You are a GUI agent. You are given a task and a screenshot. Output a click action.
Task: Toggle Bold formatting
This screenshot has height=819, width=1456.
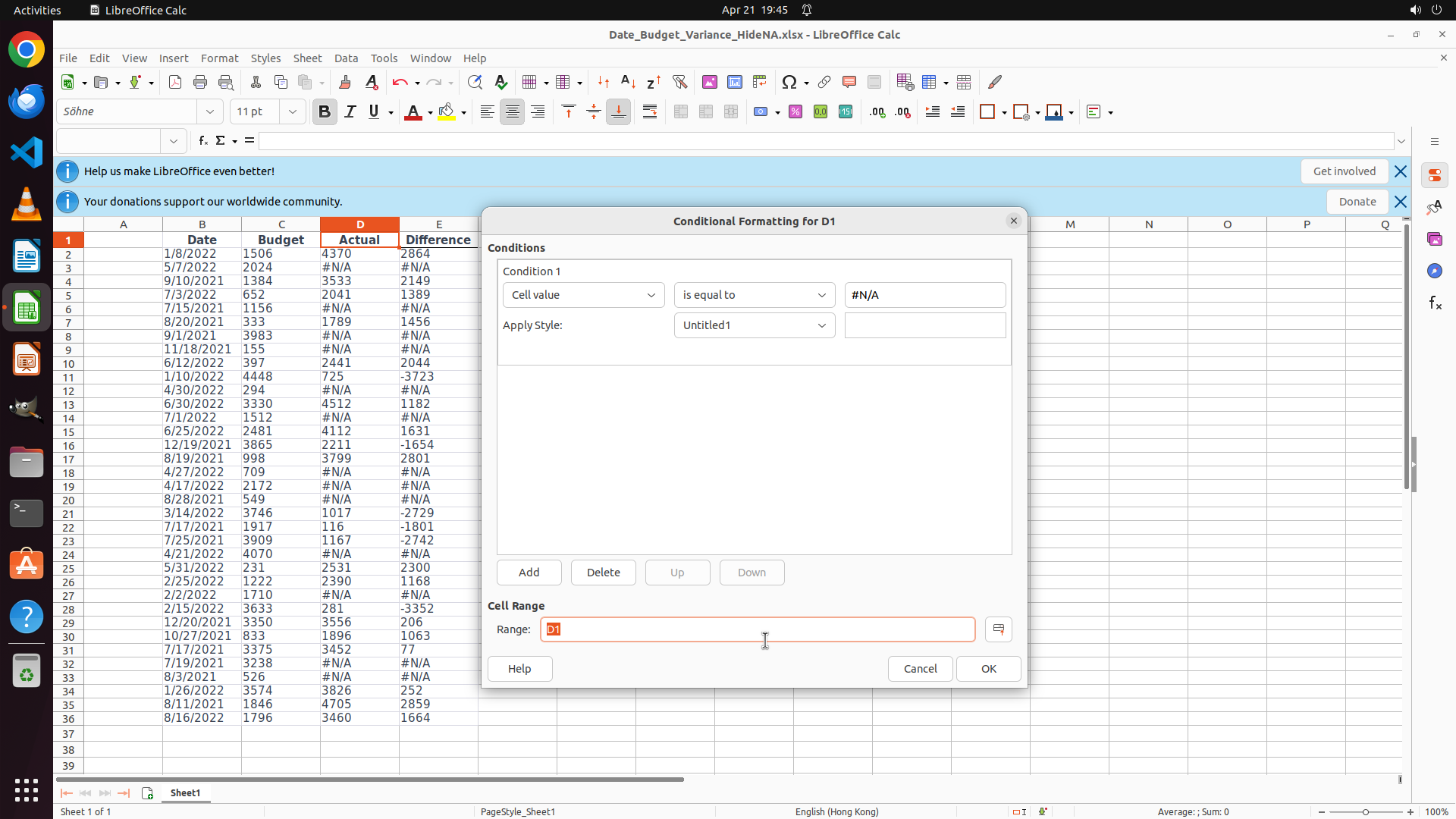325,112
